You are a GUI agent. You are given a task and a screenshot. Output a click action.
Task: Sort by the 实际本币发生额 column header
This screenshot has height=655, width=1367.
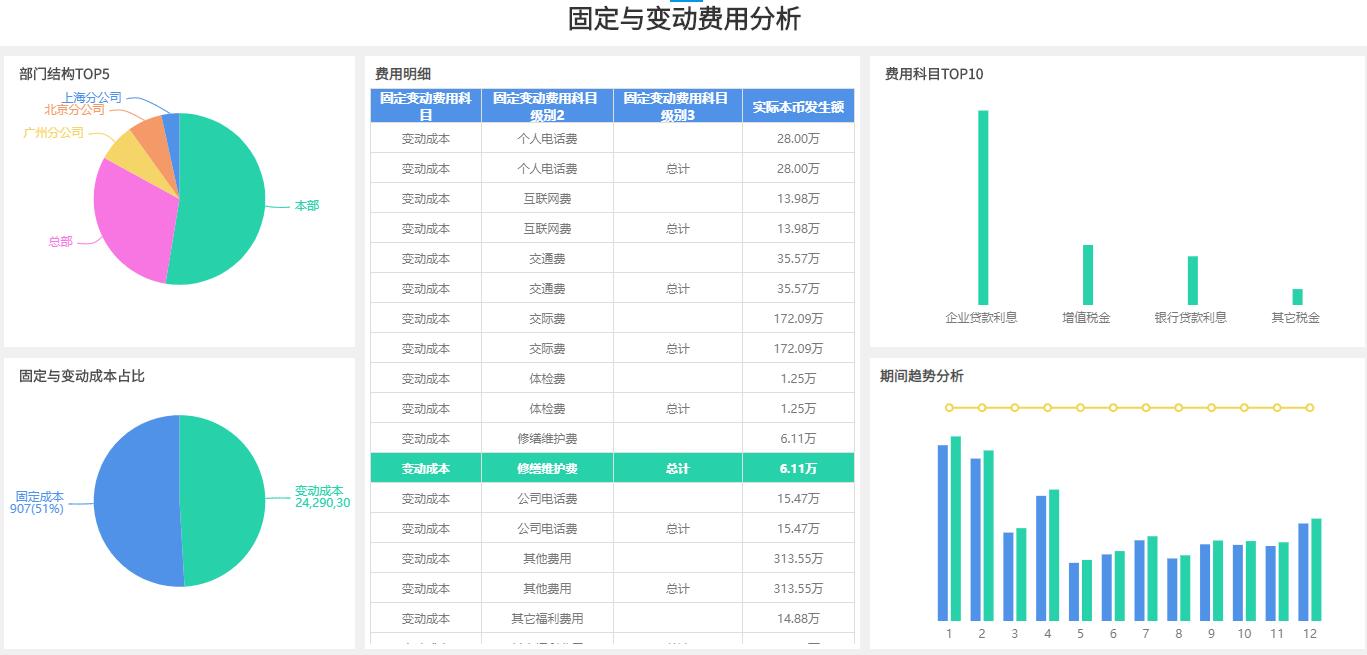tap(797, 105)
